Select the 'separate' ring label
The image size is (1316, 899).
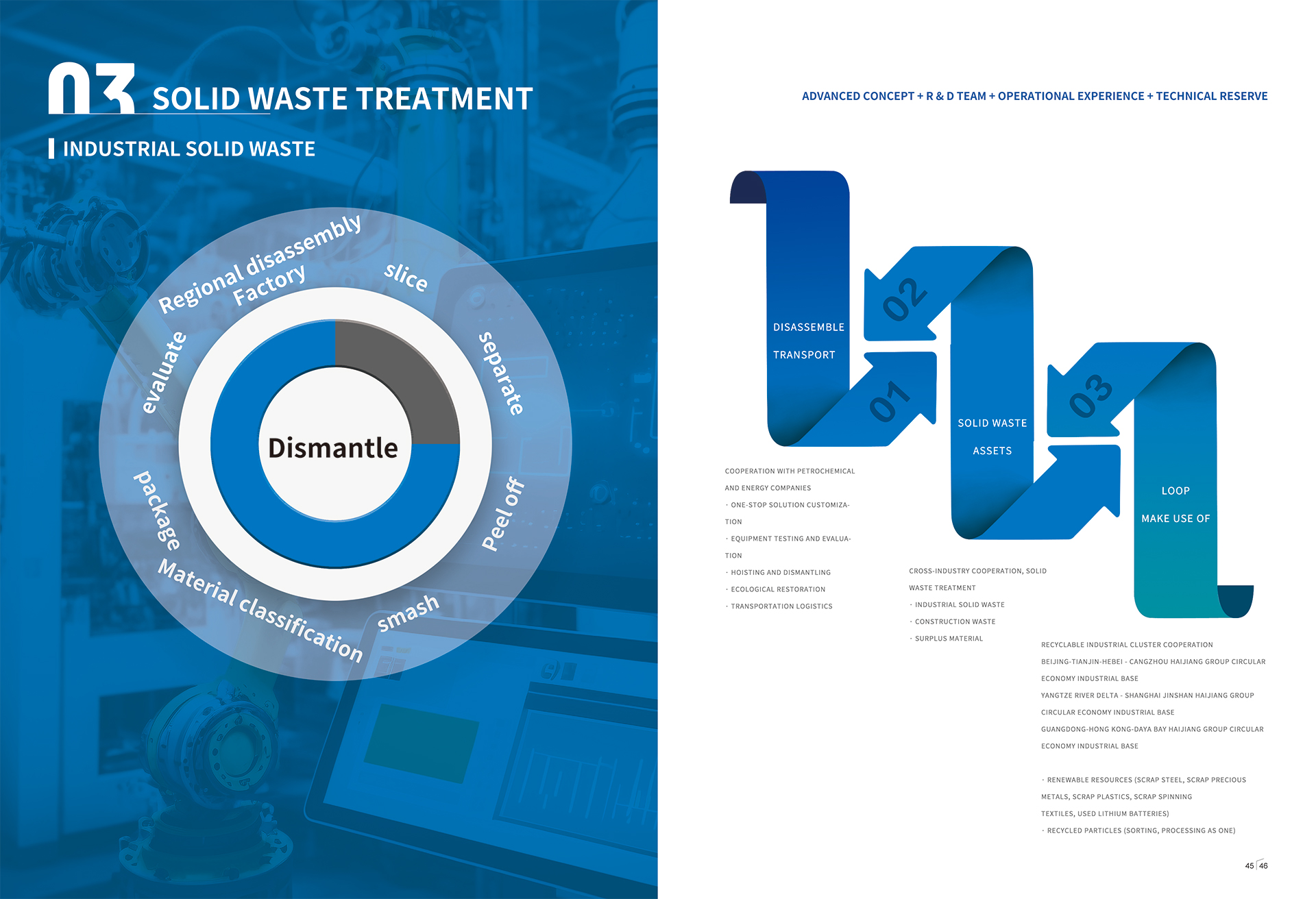tap(502, 373)
